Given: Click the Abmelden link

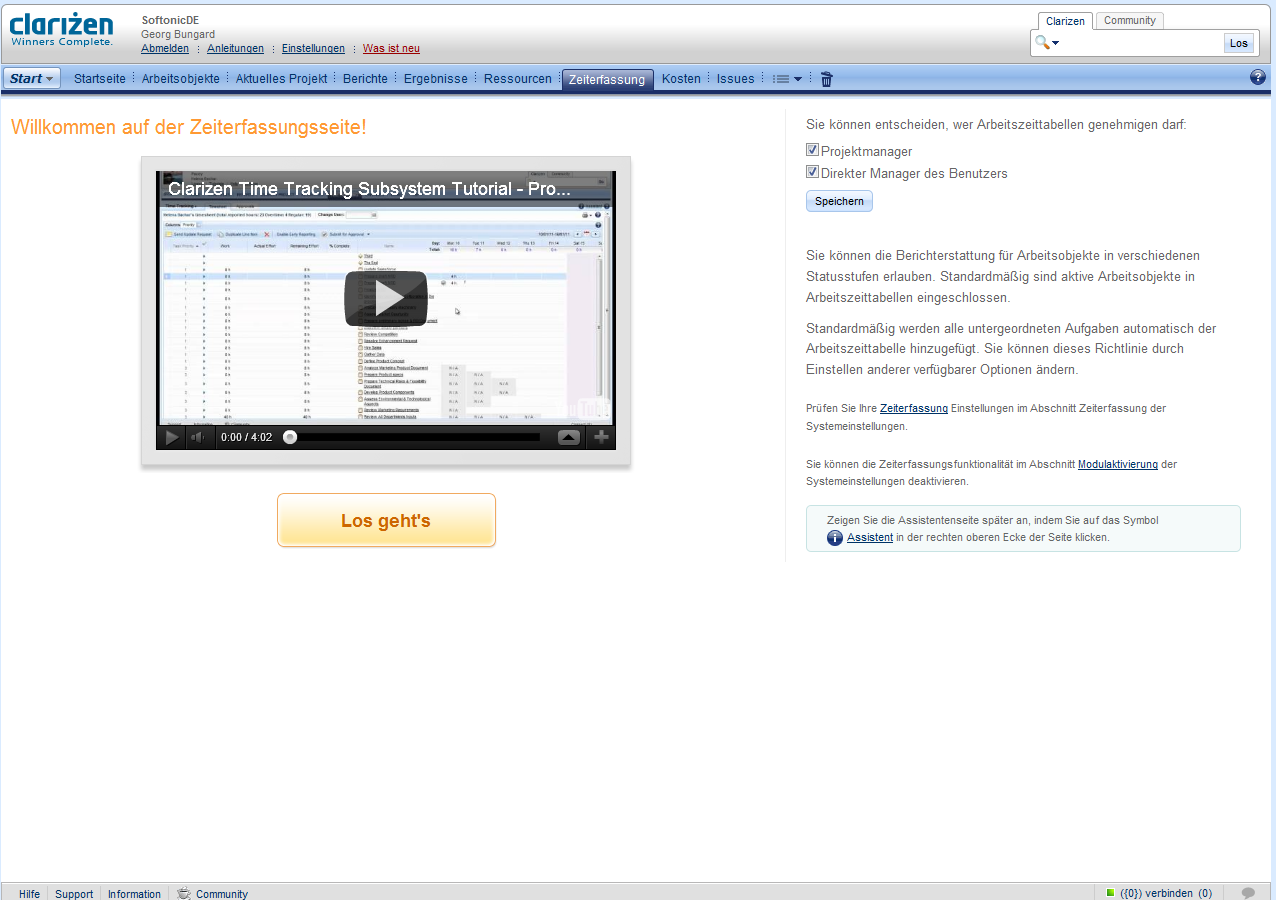Looking at the screenshot, I should [x=165, y=48].
